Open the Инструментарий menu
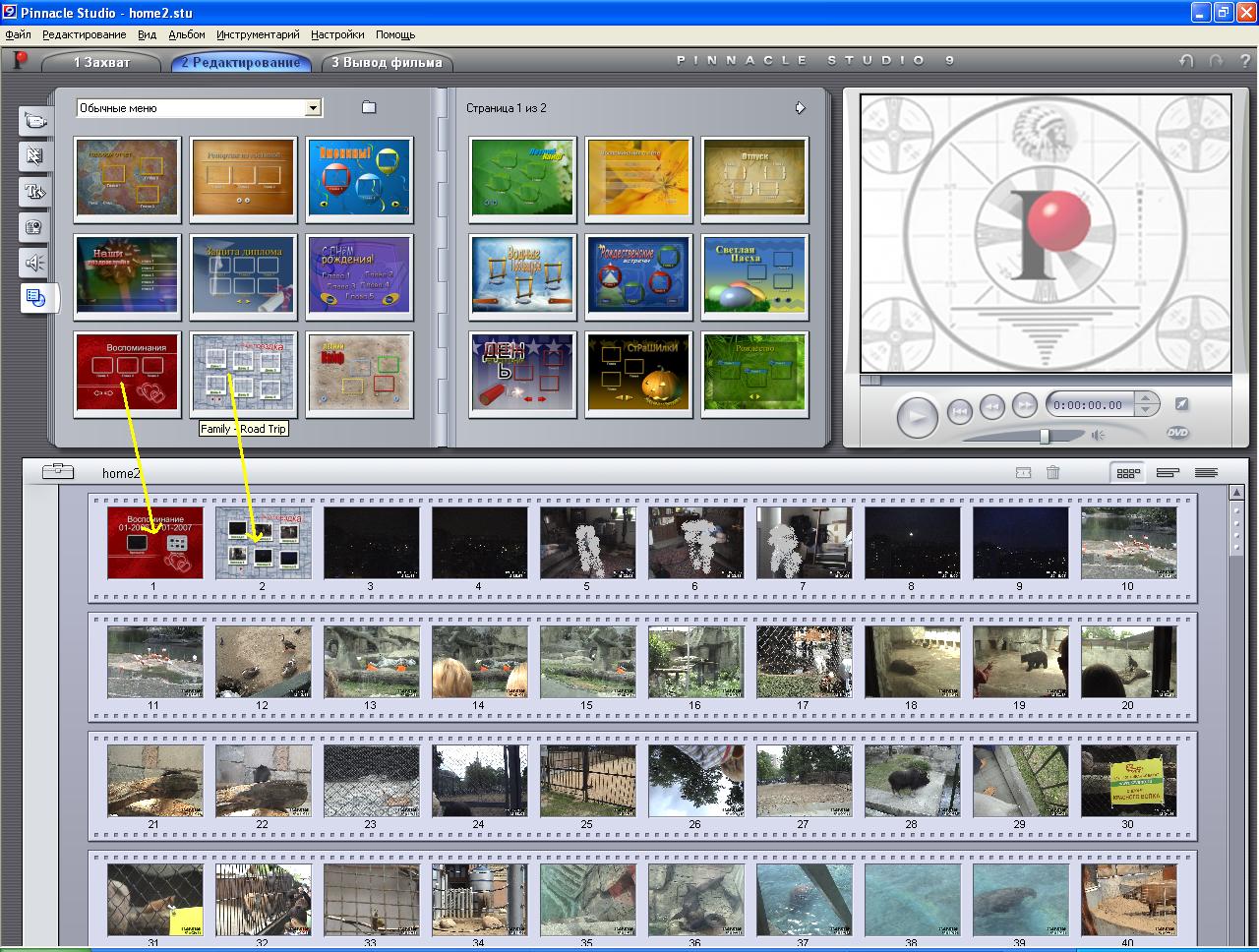This screenshot has width=1259, height=952. click(258, 34)
